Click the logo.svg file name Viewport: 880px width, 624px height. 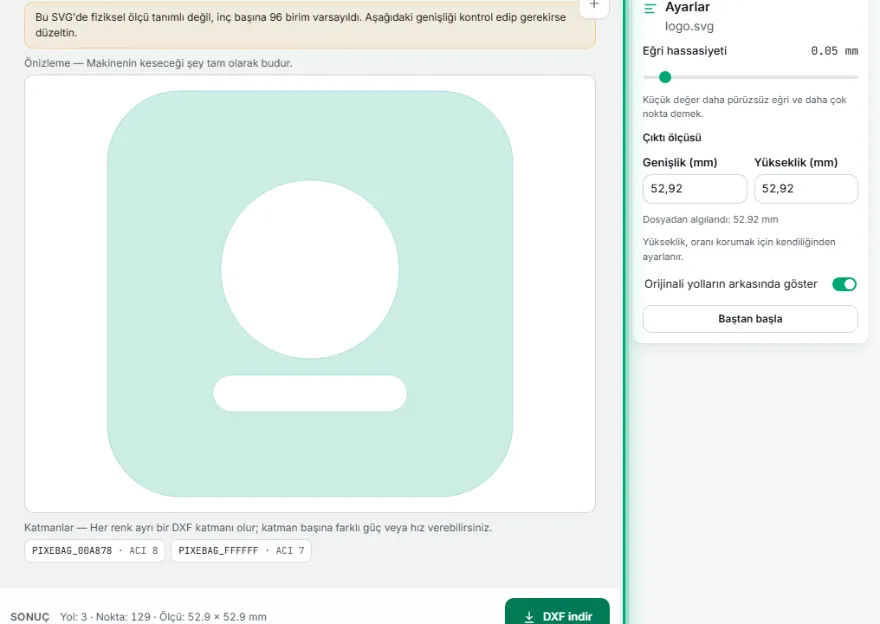(x=689, y=26)
